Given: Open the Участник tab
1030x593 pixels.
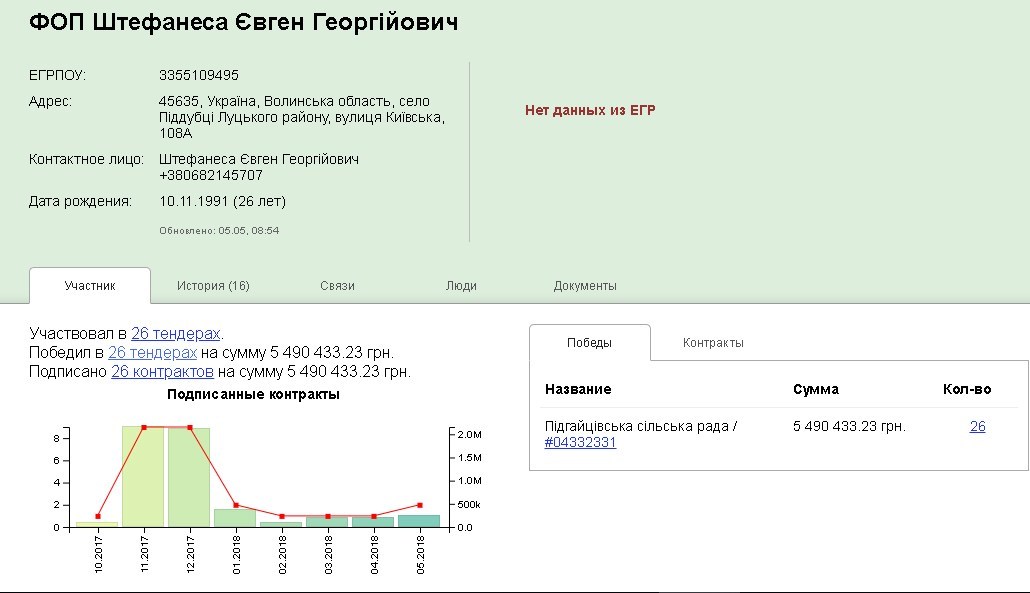Looking at the screenshot, I should (x=90, y=286).
